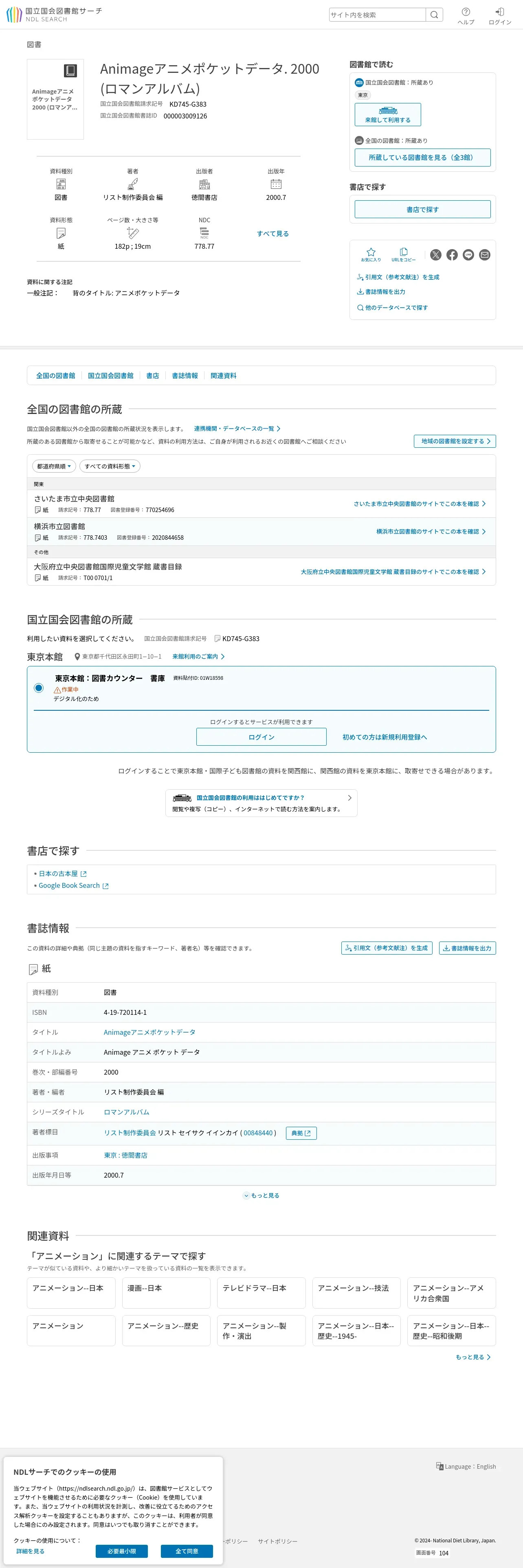Image resolution: width=523 pixels, height=1568 pixels.
Task: Open the 都道府県順 sort dropdown
Action: [x=54, y=466]
